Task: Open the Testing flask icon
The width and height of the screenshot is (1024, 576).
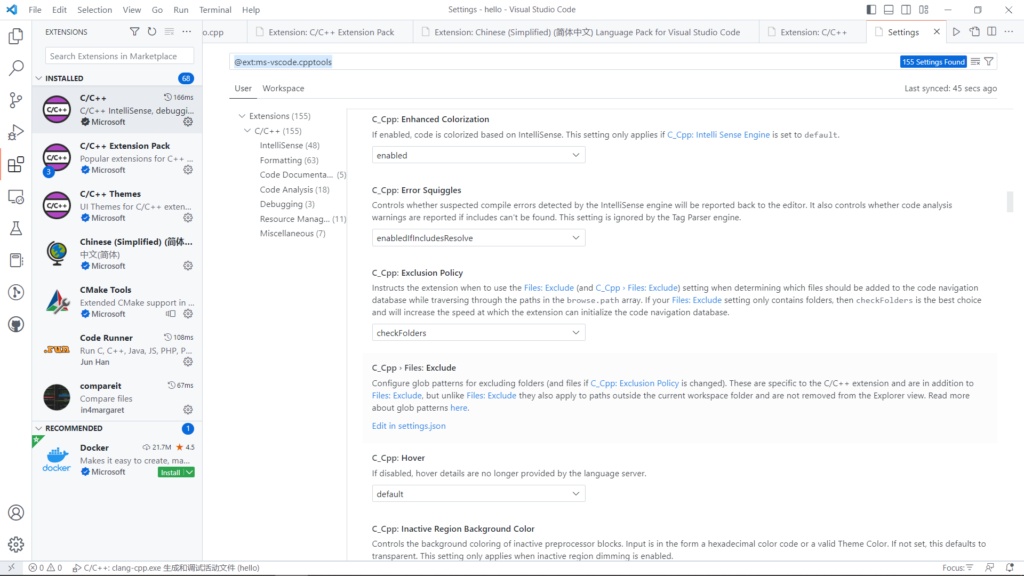Action: (16, 228)
